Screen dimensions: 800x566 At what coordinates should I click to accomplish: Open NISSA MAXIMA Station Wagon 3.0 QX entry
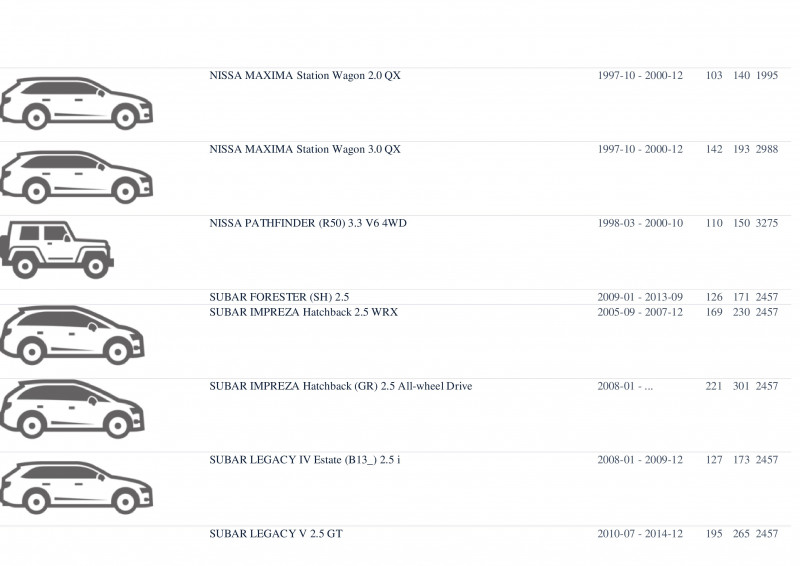(305, 150)
